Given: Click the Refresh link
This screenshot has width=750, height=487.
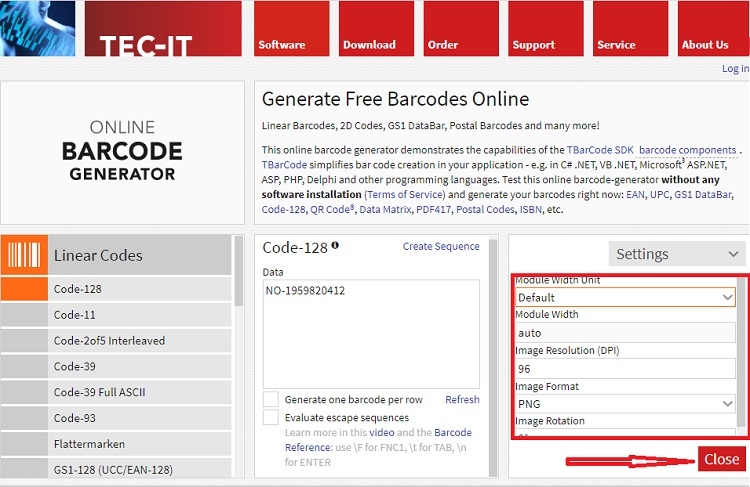Looking at the screenshot, I should (x=462, y=399).
